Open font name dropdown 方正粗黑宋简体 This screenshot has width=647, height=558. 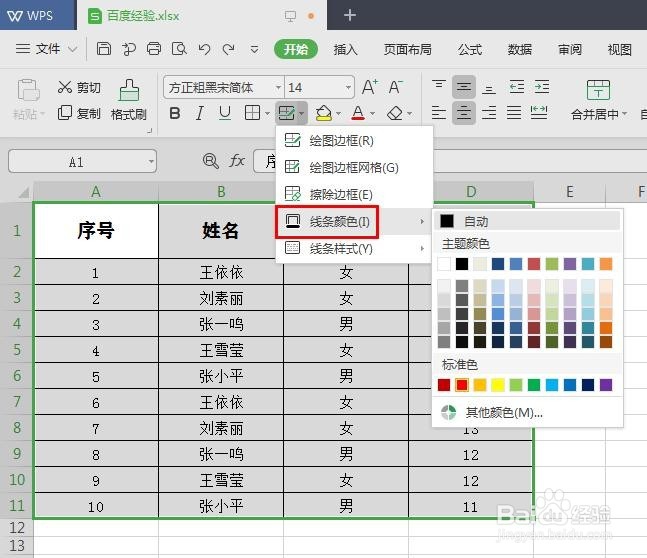(x=279, y=87)
